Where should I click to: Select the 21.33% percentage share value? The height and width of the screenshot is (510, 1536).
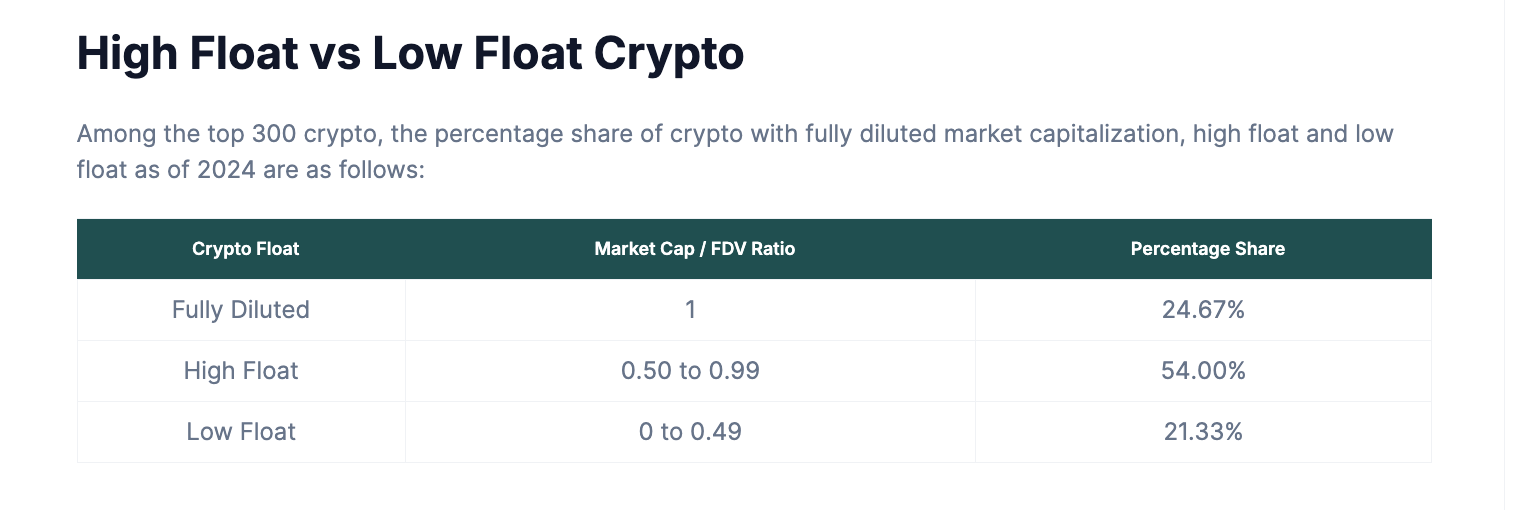pos(1203,432)
